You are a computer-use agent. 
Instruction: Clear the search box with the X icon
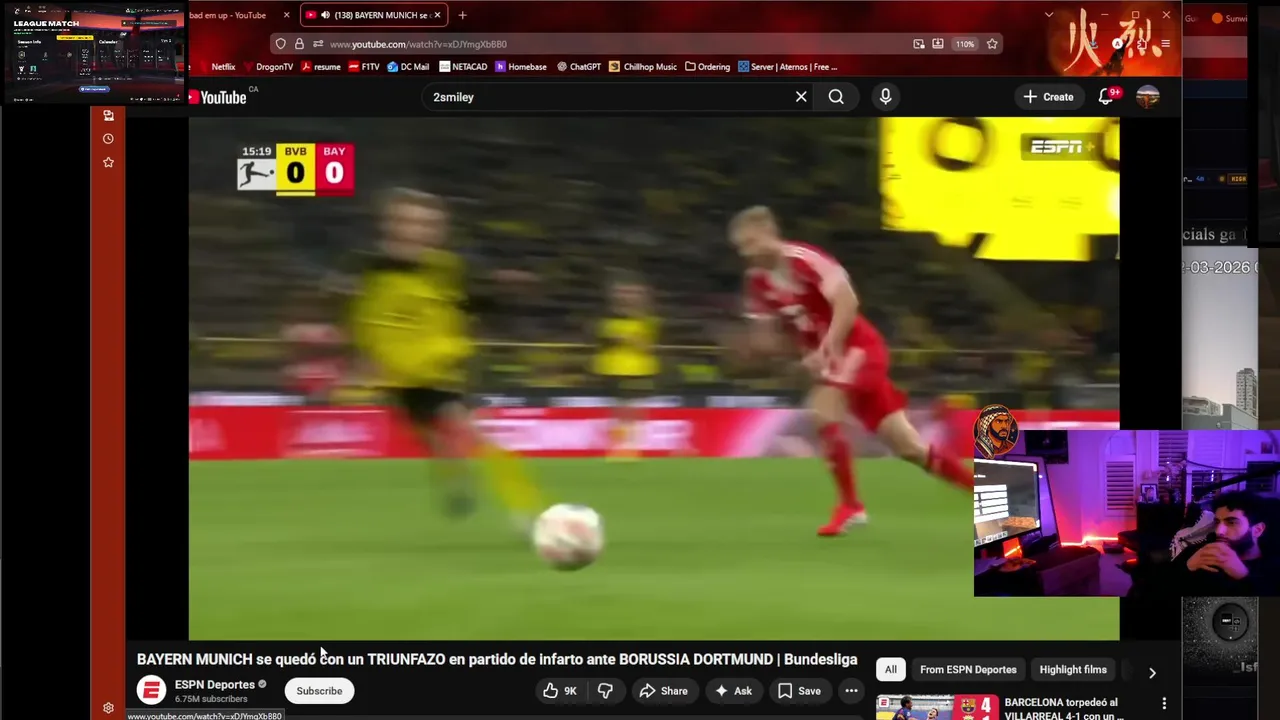point(801,97)
